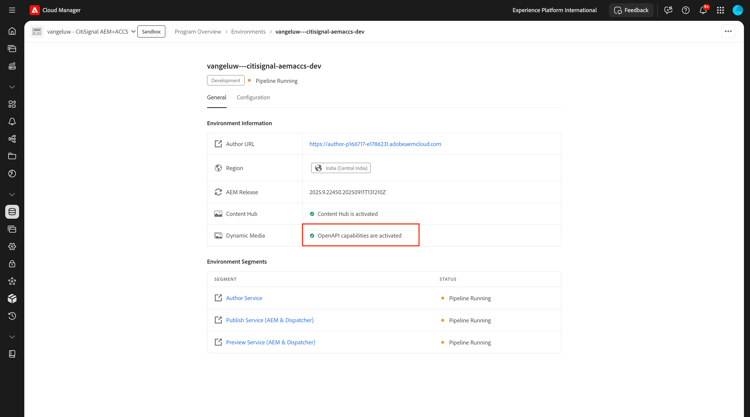Viewport: 750px width, 417px height.
Task: Open the history clock sidebar icon
Action: [12, 316]
